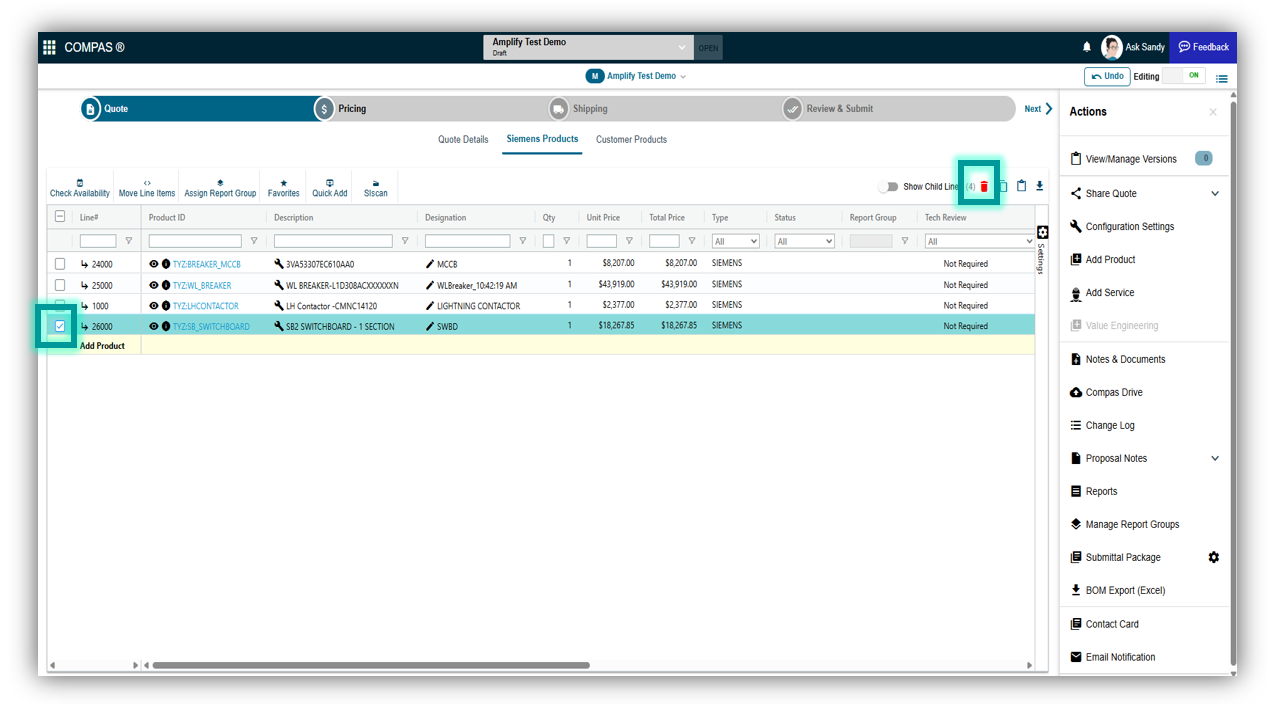Go to the Pricing step

pos(341,109)
